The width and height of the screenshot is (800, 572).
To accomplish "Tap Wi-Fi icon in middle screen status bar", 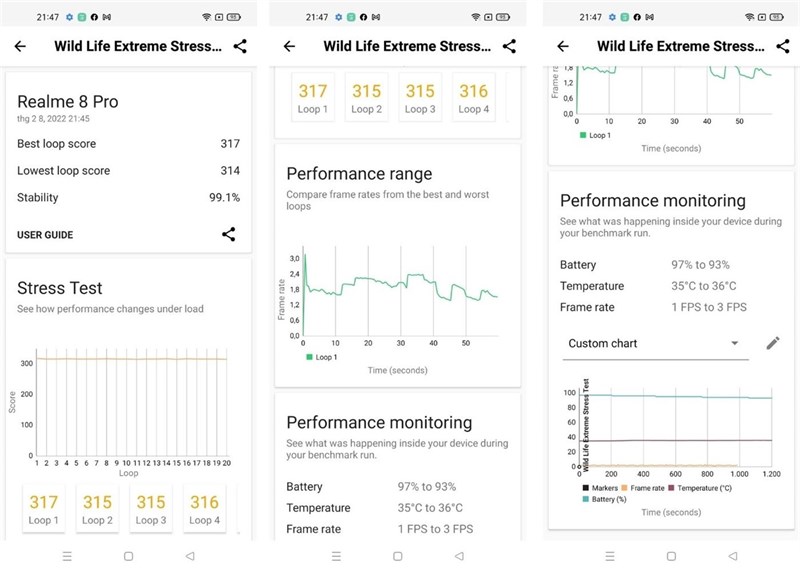I will [x=476, y=17].
